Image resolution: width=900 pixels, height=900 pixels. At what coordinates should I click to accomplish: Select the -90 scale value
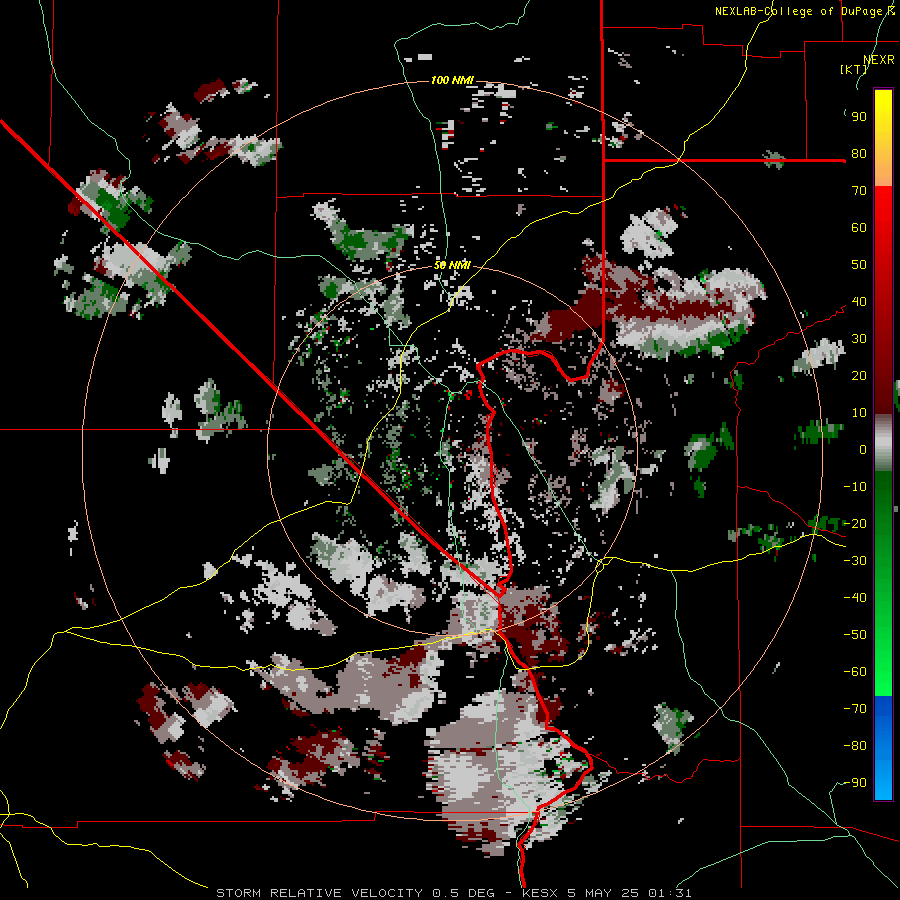click(855, 783)
